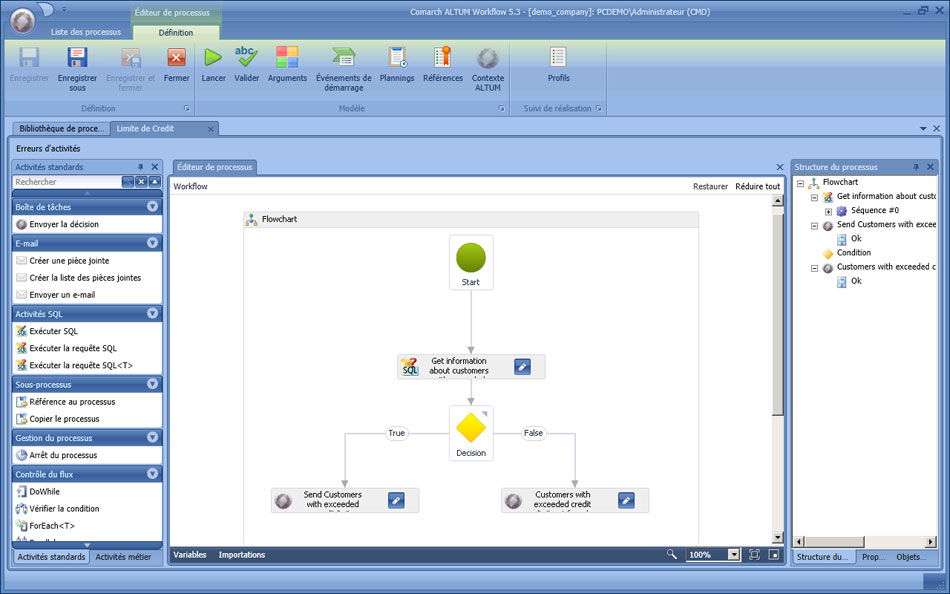Collapse the E-mail activity group
Image resolution: width=950 pixels, height=594 pixels.
click(x=152, y=243)
